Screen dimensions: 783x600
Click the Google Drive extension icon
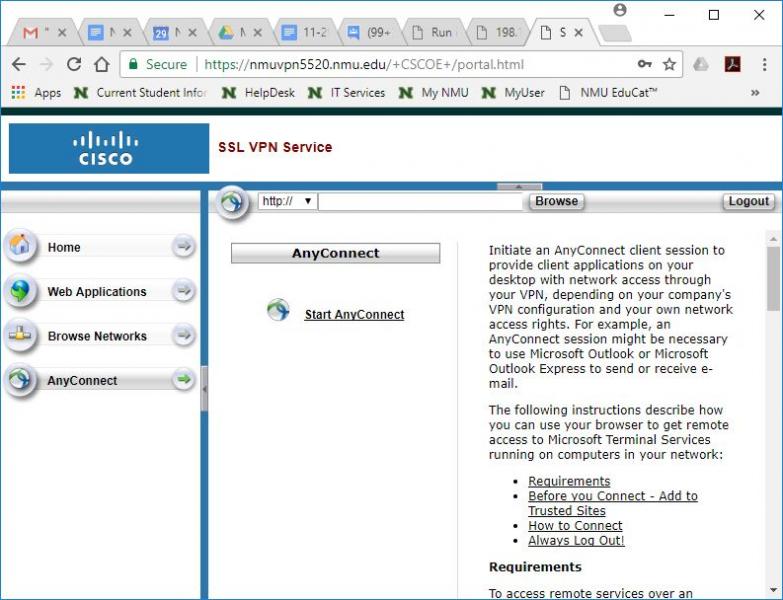(701, 64)
